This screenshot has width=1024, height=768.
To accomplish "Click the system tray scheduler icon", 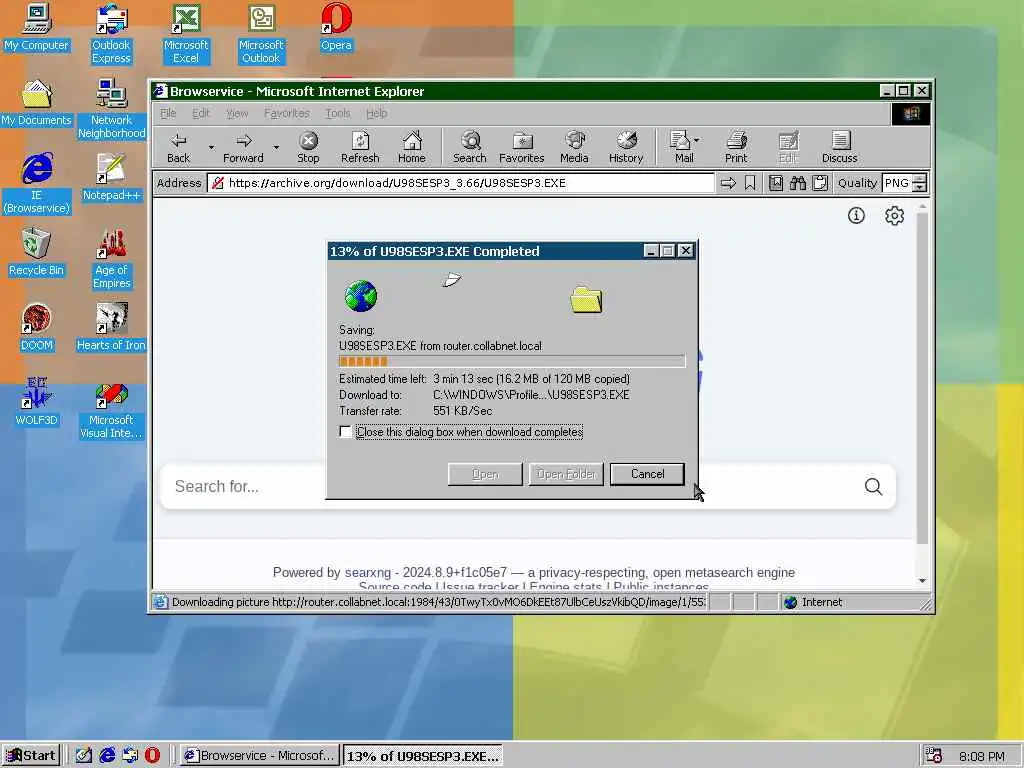I will [x=934, y=756].
